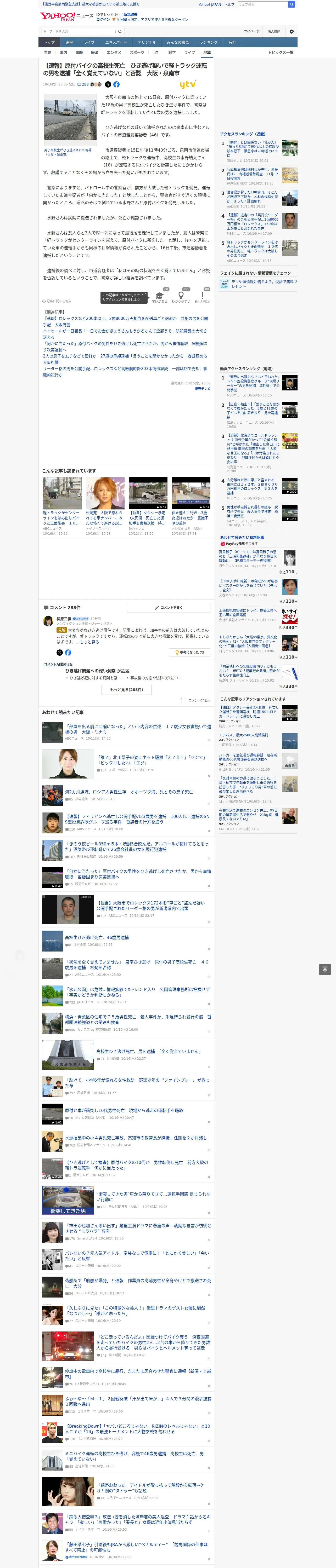
Task: Open the emergency alert banner 能登半島豪雨緊急支援
Action: pyautogui.click(x=90, y=4)
